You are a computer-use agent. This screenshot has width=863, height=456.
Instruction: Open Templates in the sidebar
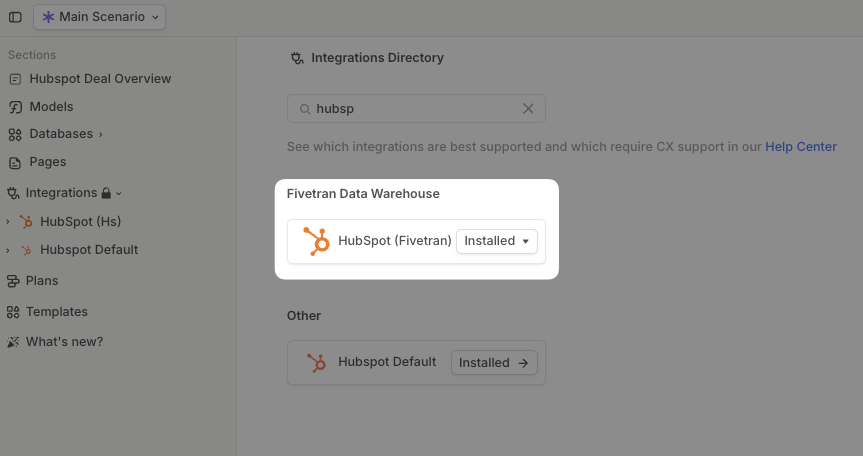57,311
